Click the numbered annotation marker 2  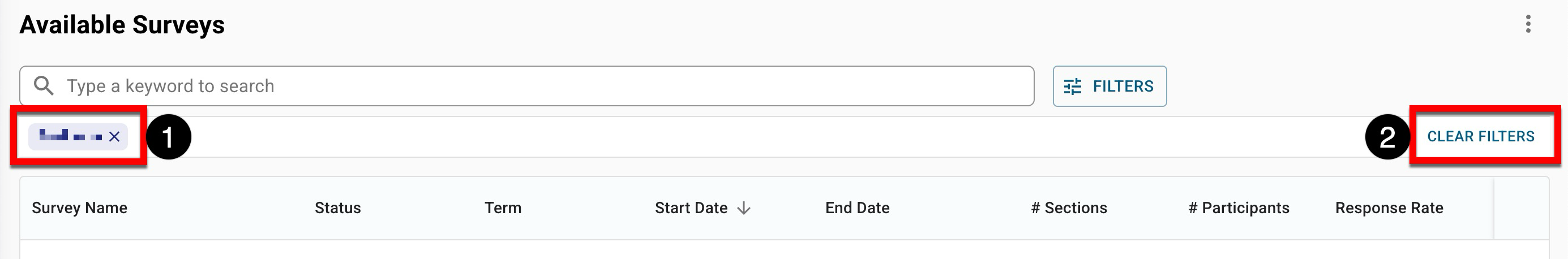[1387, 137]
